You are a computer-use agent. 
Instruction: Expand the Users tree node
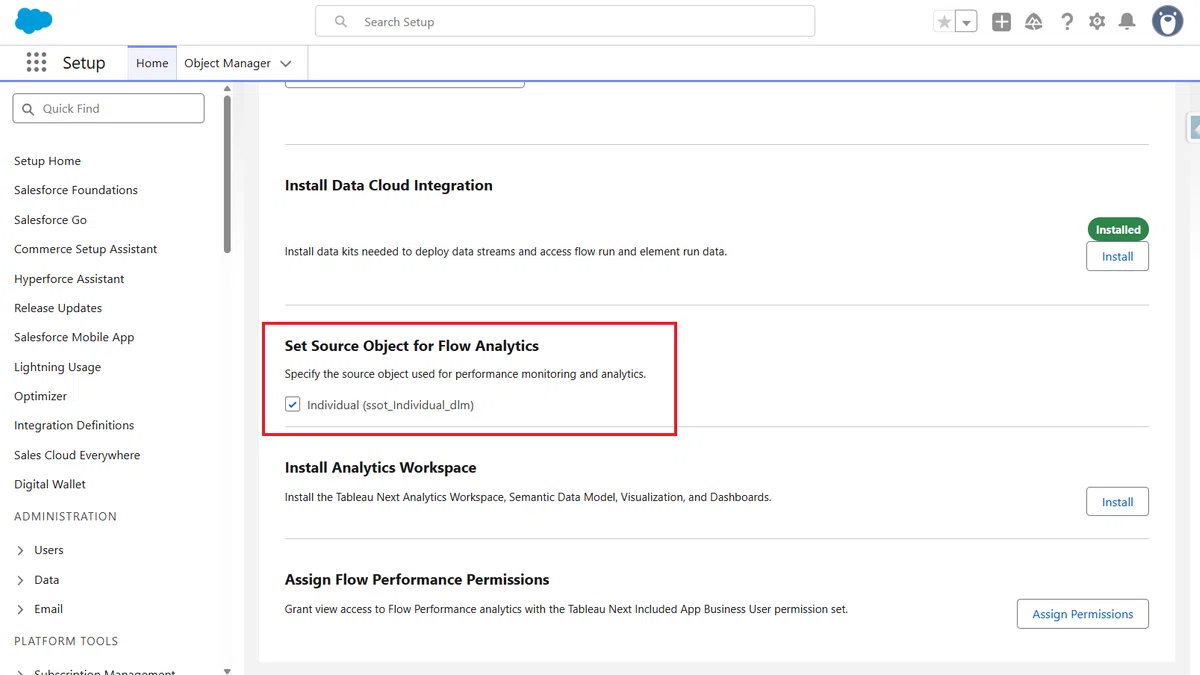[21, 550]
